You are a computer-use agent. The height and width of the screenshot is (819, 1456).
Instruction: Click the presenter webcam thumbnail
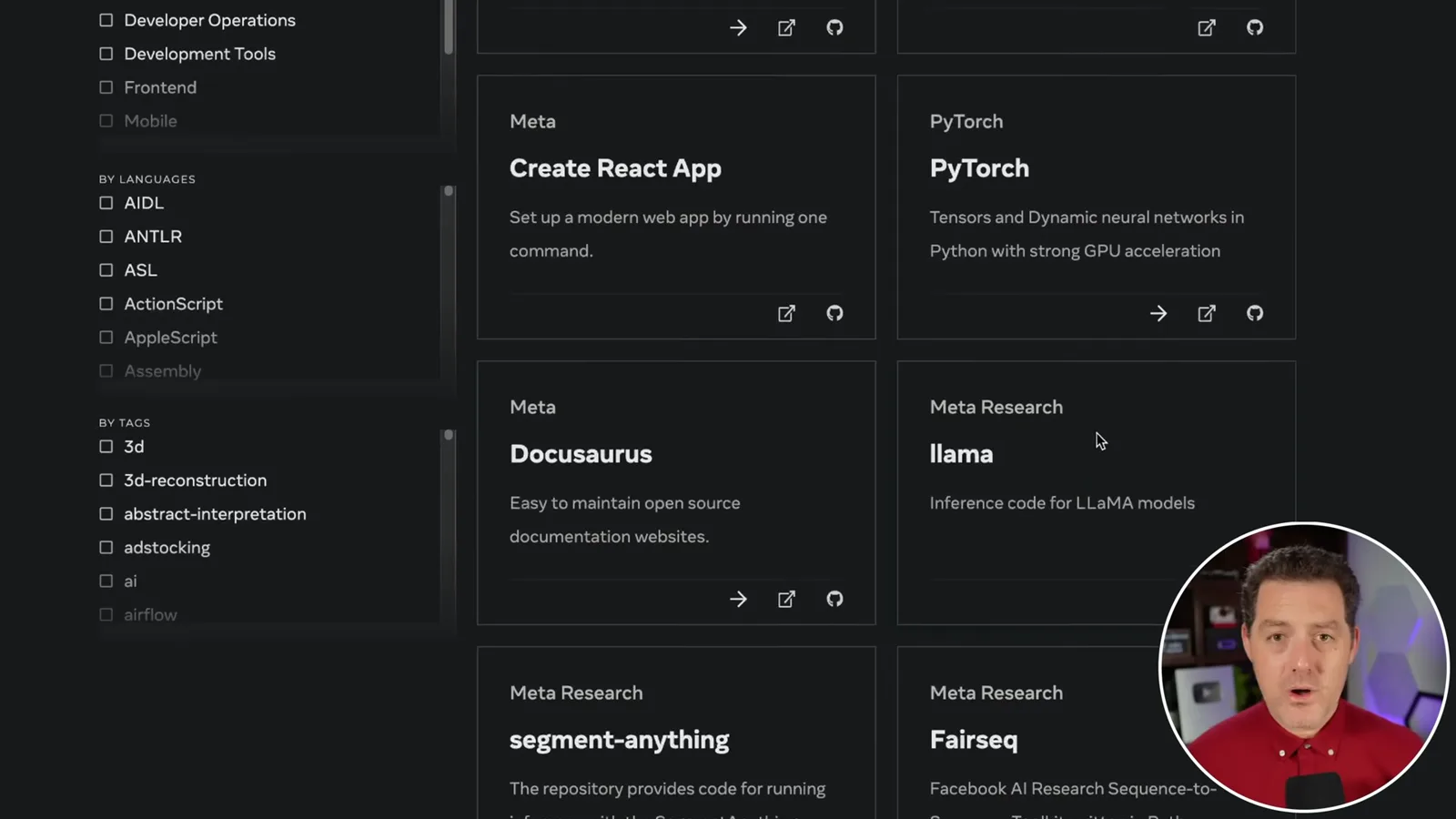tap(1303, 666)
